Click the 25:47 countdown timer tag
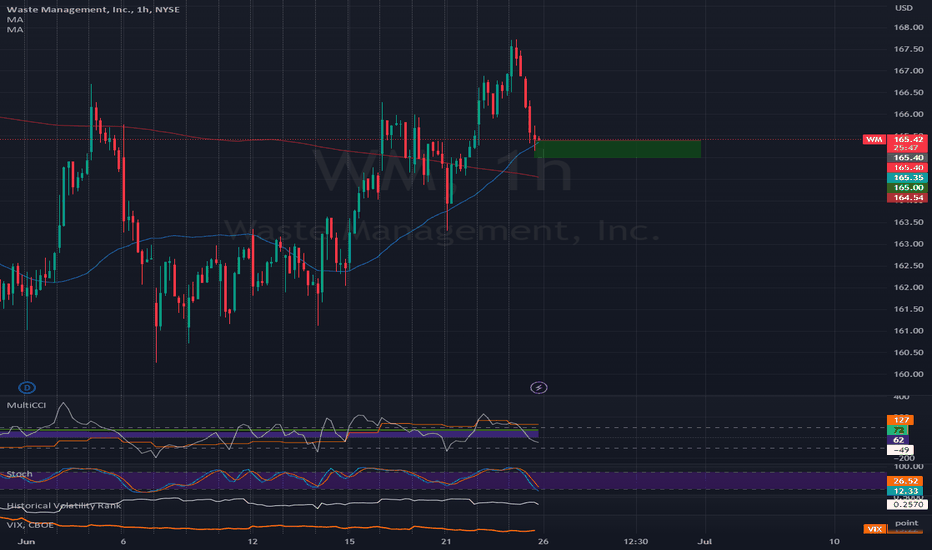Image resolution: width=932 pixels, height=550 pixels. tap(908, 147)
